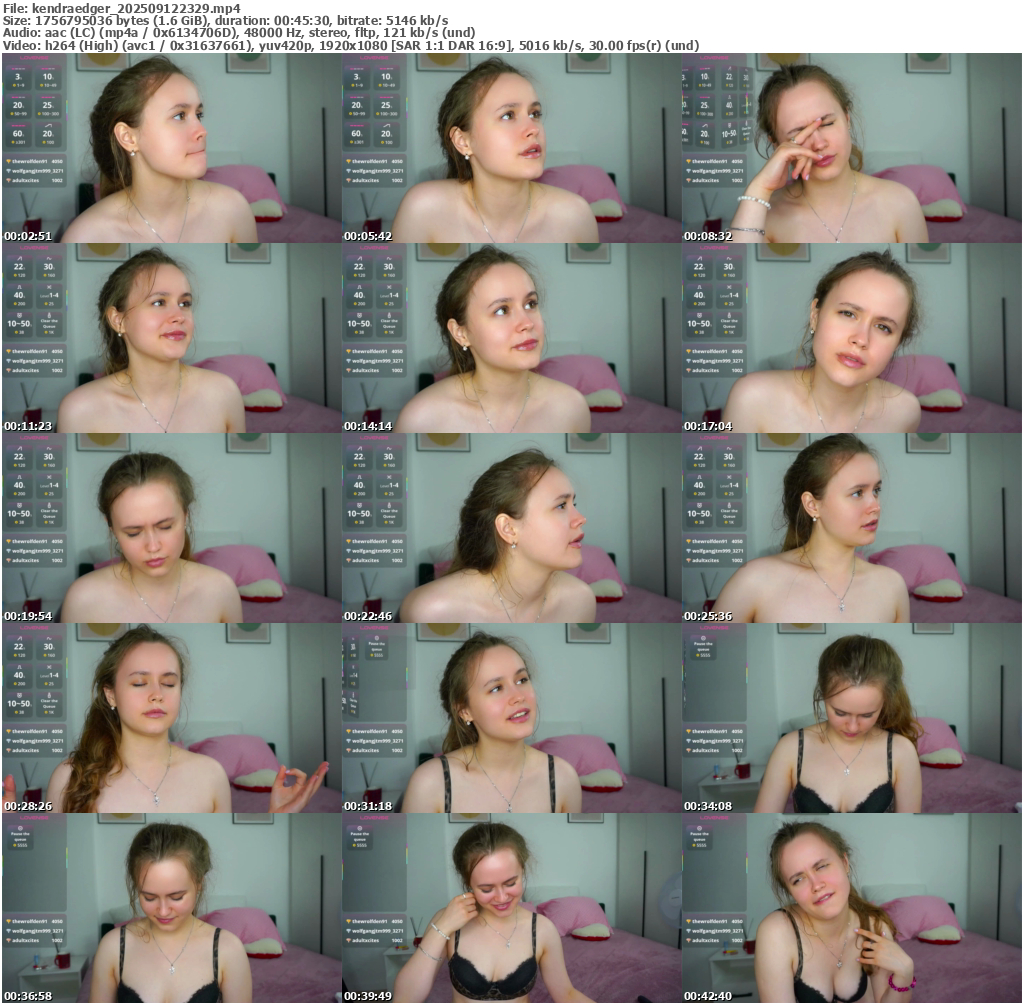View the 00:42:40 thumbnail

point(852,908)
